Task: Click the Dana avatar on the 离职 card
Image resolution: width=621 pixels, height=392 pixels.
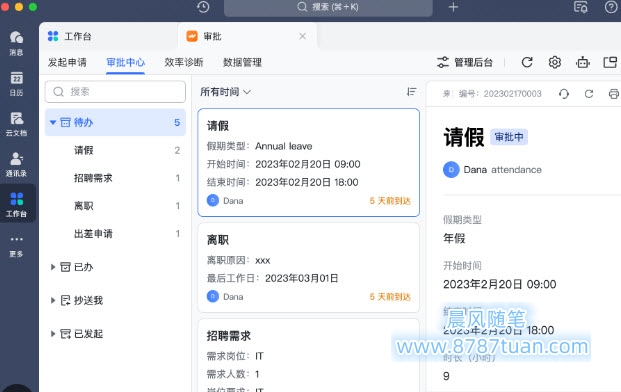Action: tap(213, 296)
